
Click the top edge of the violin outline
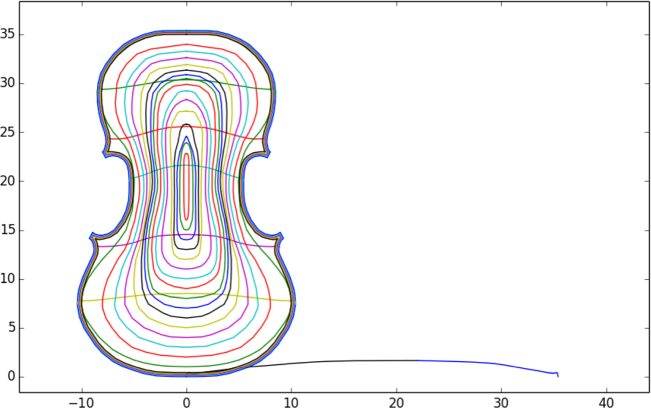tap(186, 31)
